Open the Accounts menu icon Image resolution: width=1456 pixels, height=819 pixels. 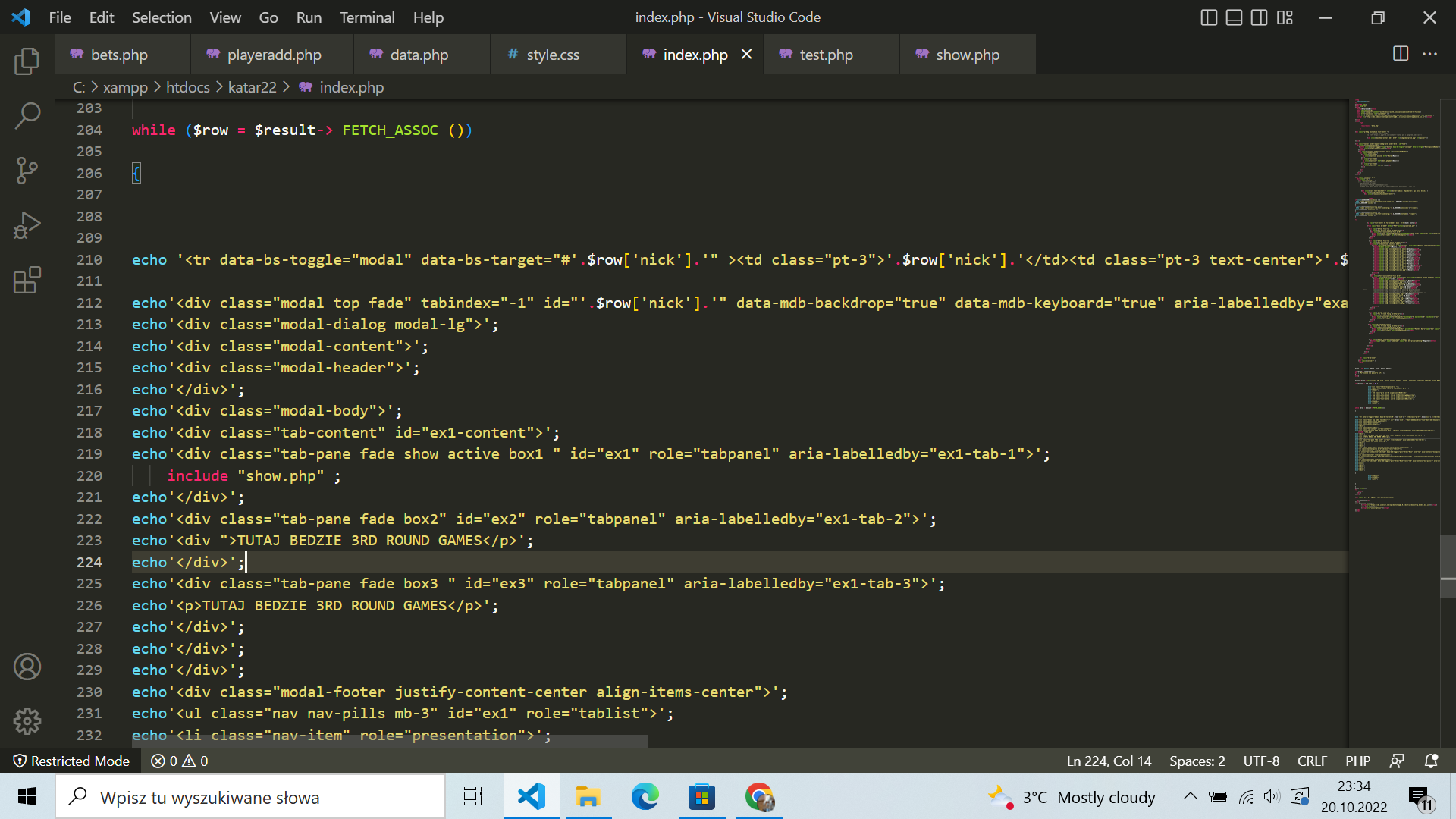coord(27,667)
